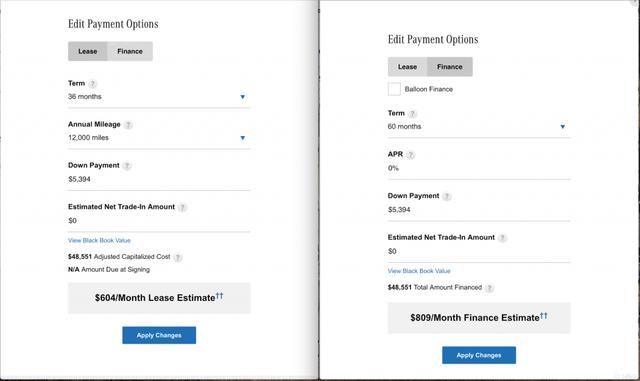Click the lease Down Payment $5,394 field
640x381 pixels.
(159, 179)
